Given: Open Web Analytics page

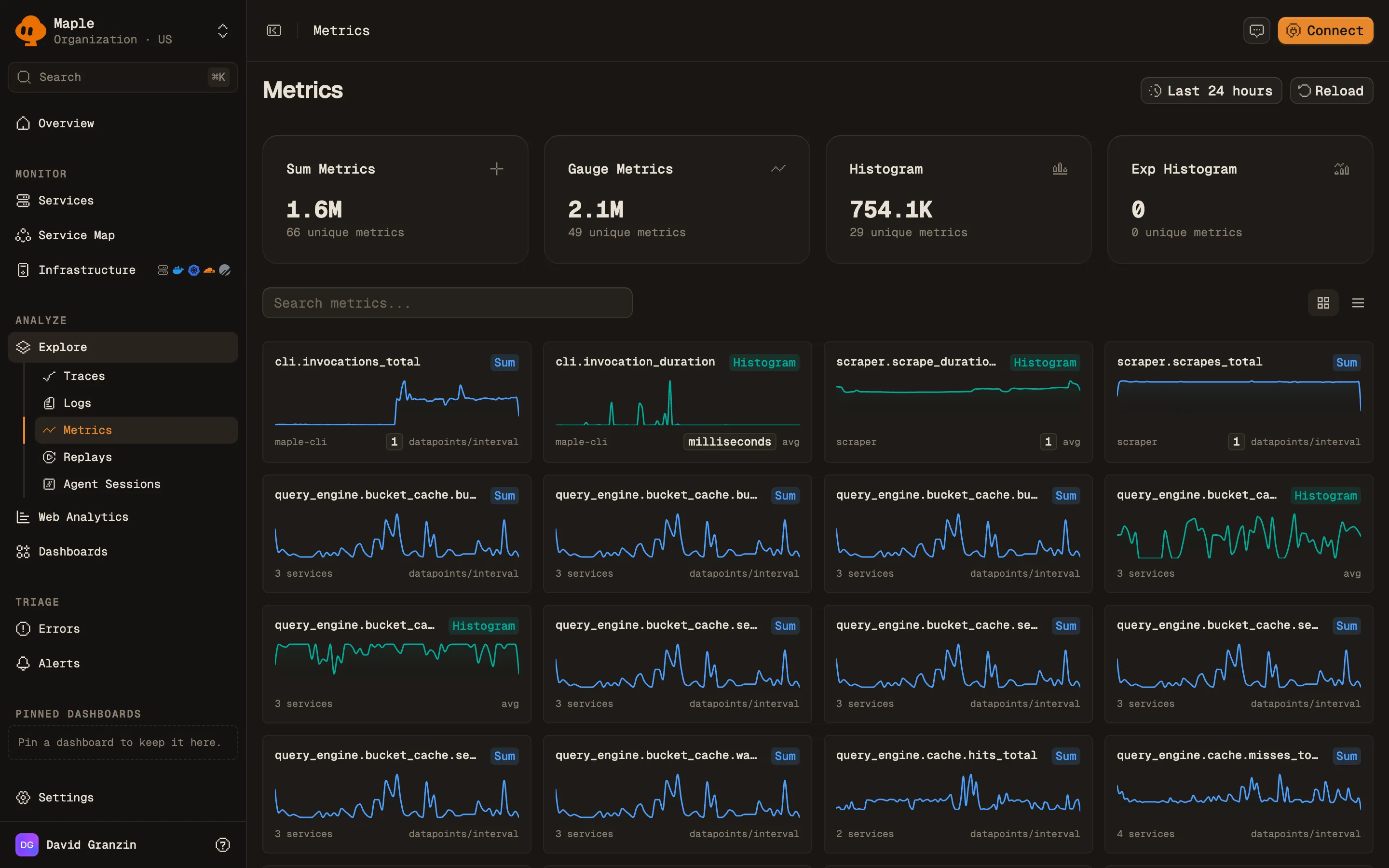Looking at the screenshot, I should click(x=123, y=517).
